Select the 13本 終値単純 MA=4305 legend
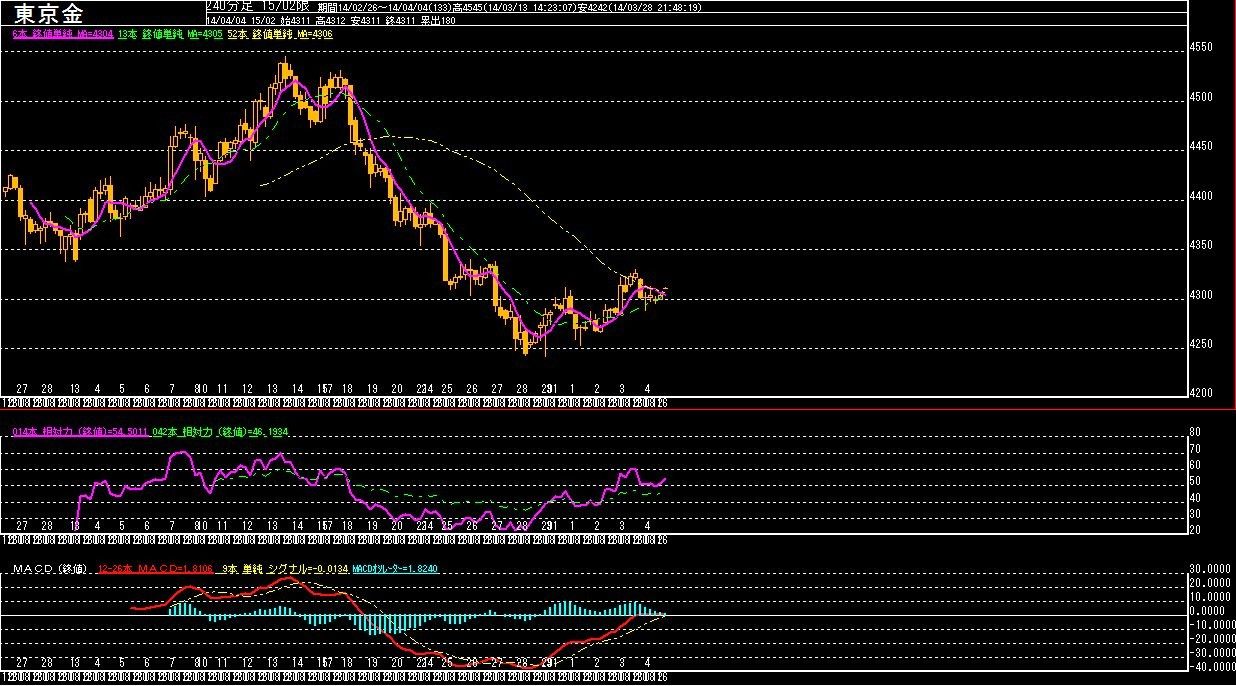Image resolution: width=1236 pixels, height=686 pixels. (168, 34)
